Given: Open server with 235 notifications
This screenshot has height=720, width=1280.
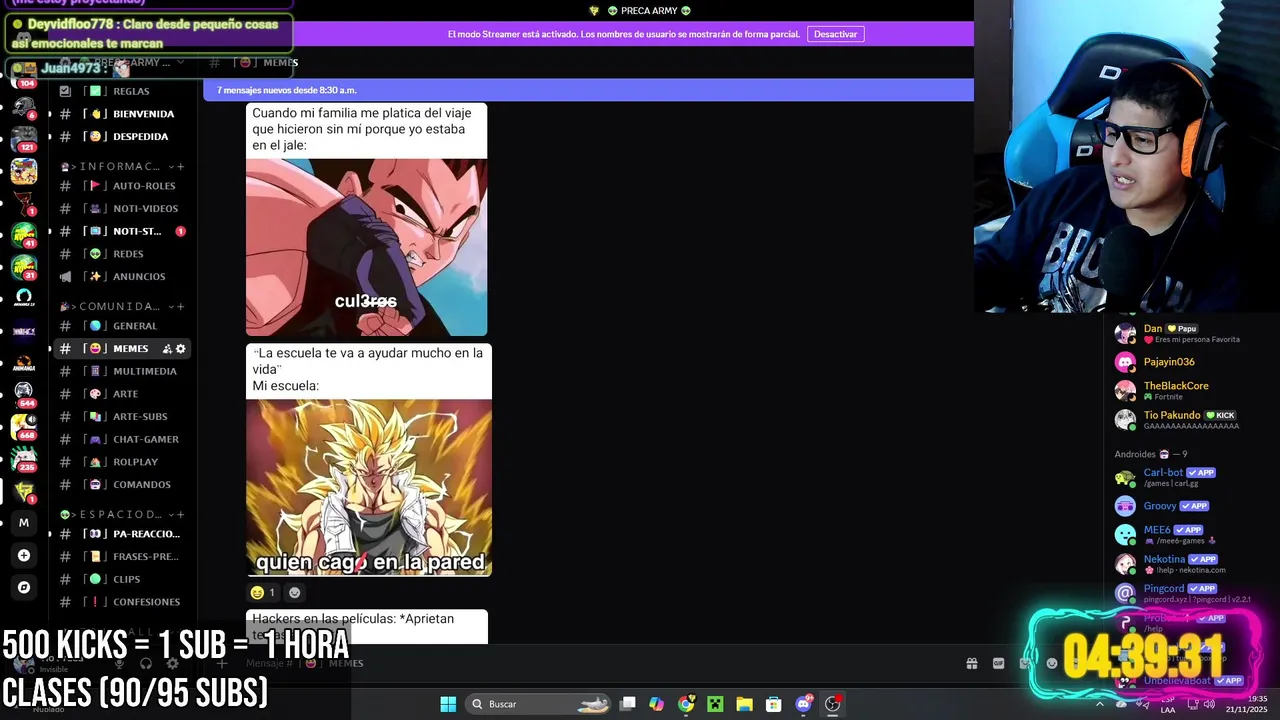Looking at the screenshot, I should (x=24, y=459).
